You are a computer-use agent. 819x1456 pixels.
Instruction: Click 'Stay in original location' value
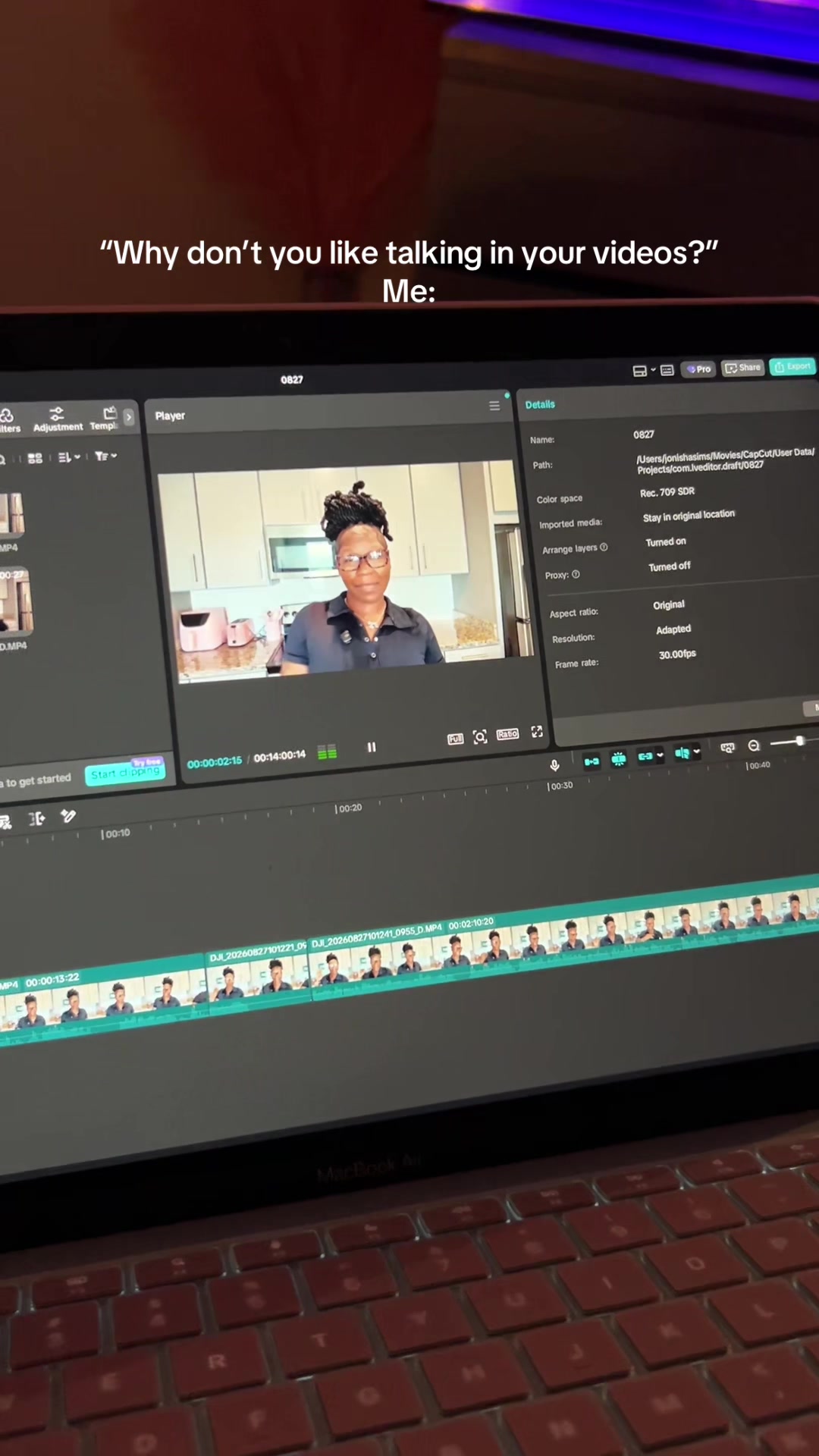689,516
